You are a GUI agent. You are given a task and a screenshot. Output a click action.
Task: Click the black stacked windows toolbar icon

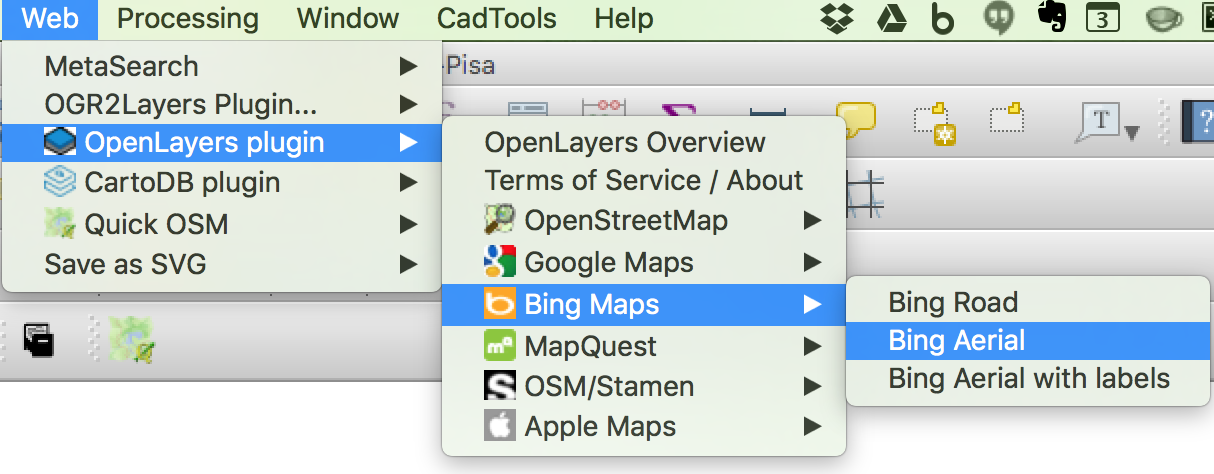point(38,340)
